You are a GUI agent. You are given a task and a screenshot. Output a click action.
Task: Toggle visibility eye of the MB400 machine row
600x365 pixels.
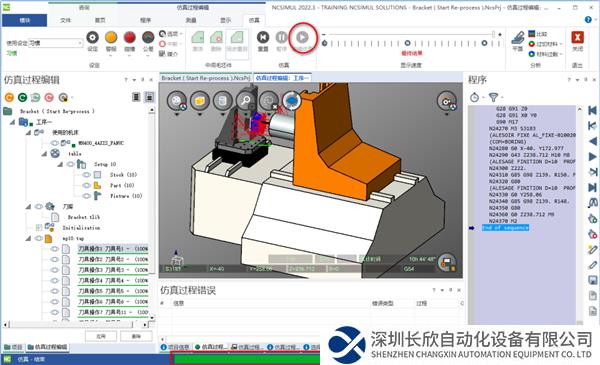(55, 143)
